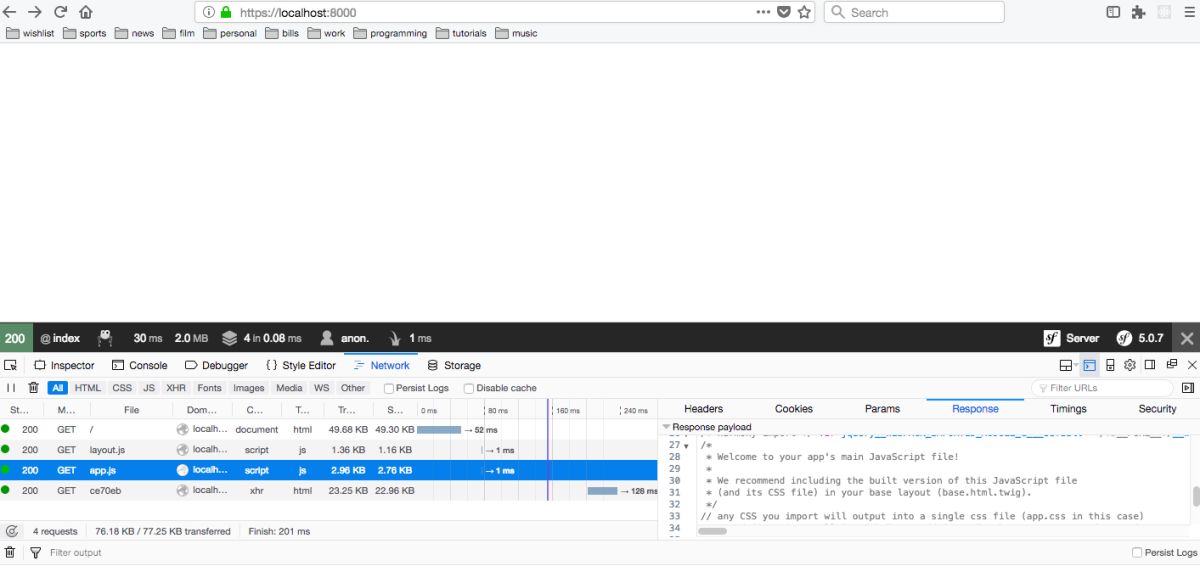Switch to Style Editor tab
Viewport: 1200px width, 583px height.
[x=301, y=365]
